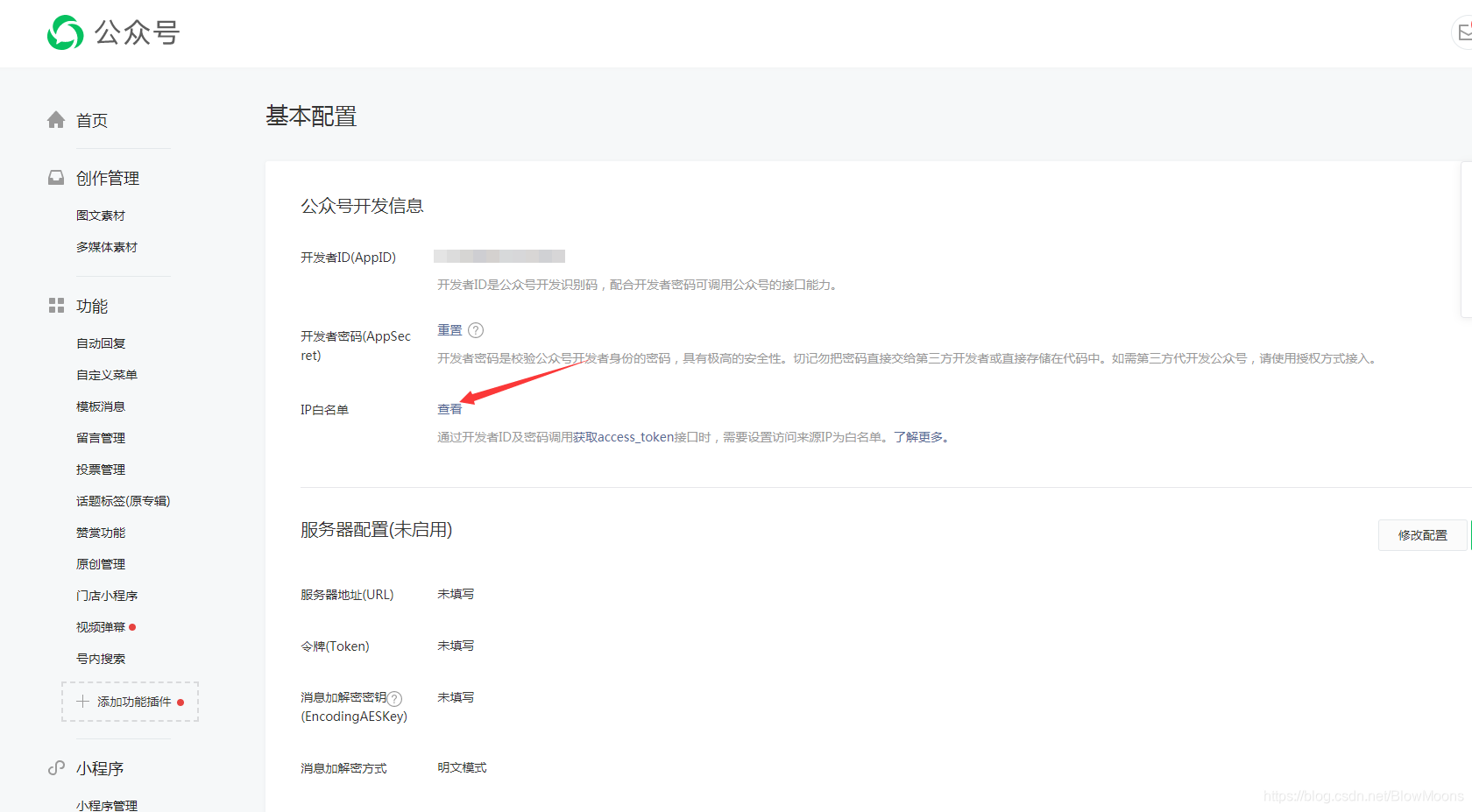Click the help icon beside 消息加解密密钥
This screenshot has height=812, width=1472.
(395, 698)
